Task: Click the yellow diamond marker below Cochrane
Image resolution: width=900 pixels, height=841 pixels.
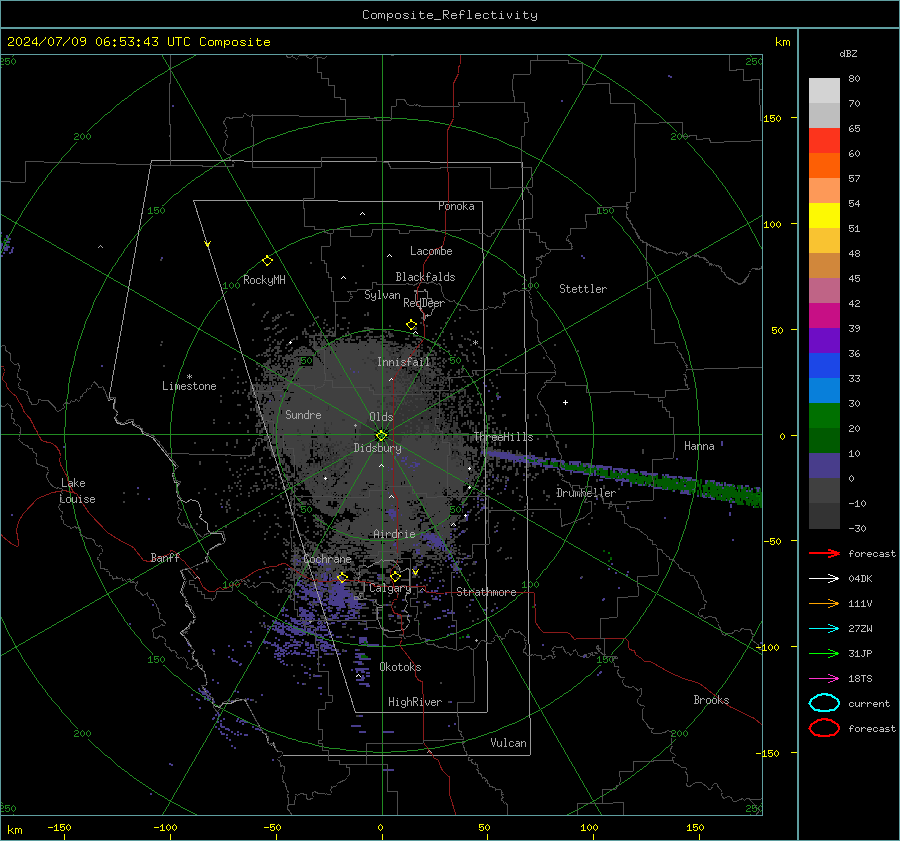Action: [x=343, y=577]
